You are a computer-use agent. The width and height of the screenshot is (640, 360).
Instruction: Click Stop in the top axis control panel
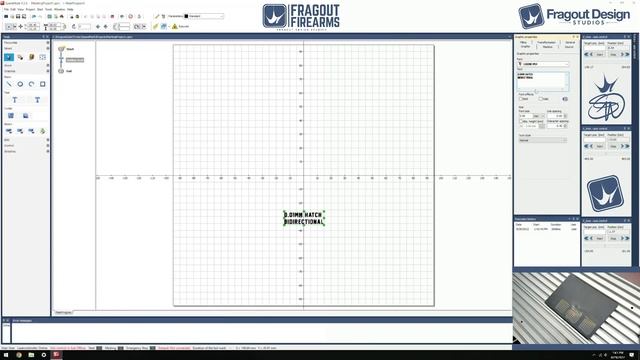(613, 54)
